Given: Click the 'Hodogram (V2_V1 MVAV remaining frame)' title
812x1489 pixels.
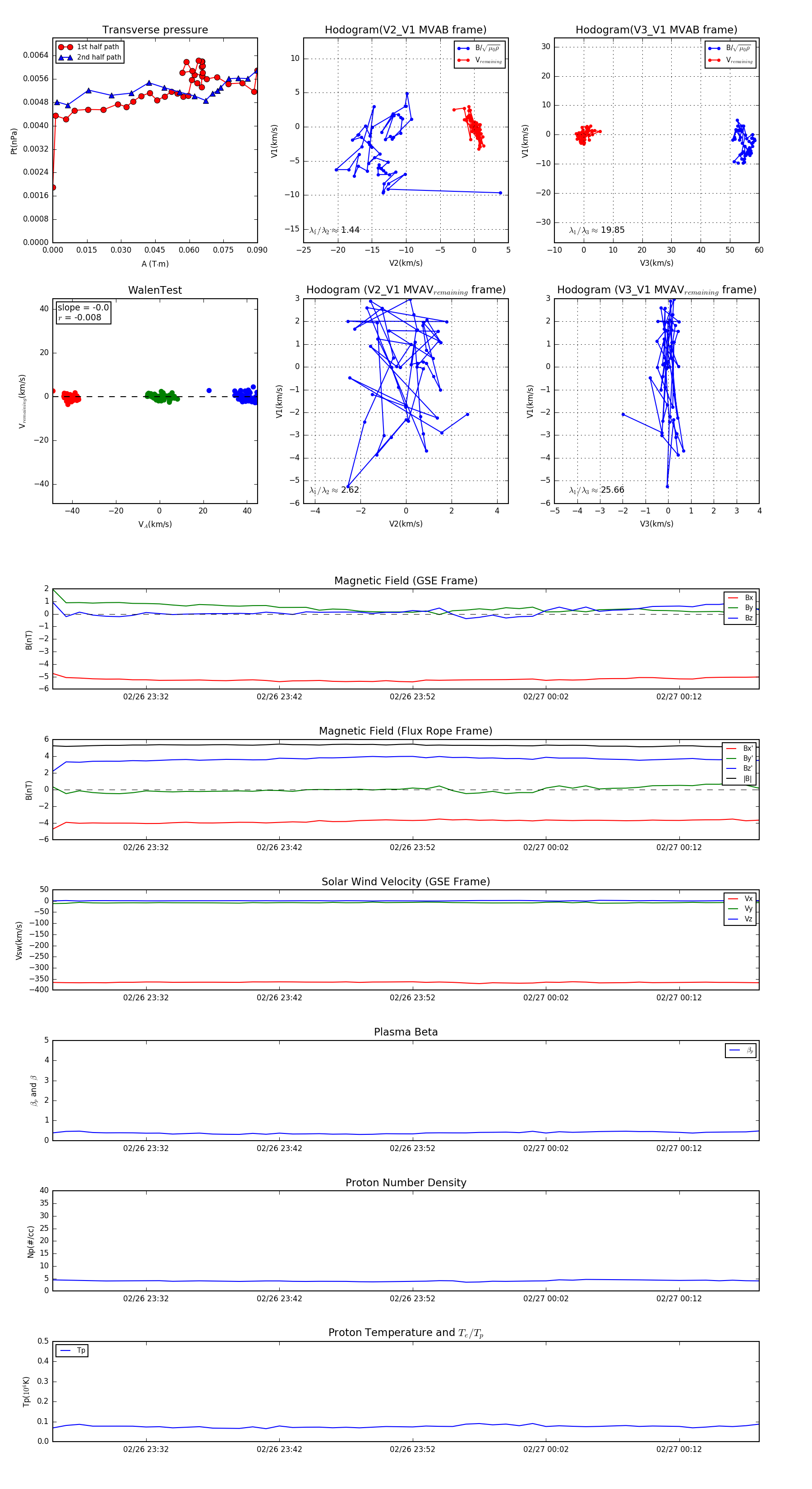Looking at the screenshot, I should 406,290.
